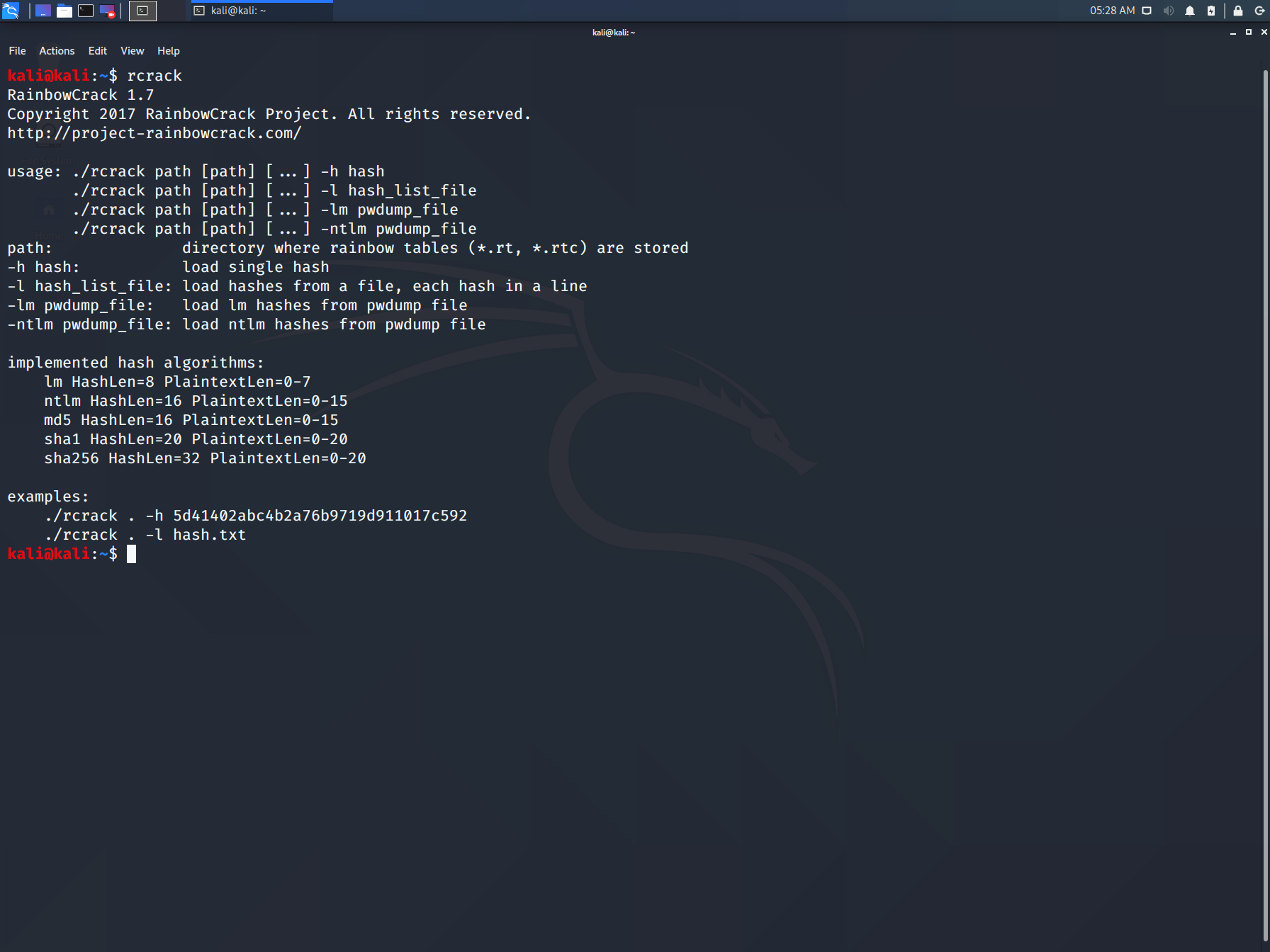This screenshot has width=1270, height=952.
Task: Click the terminal cursor at the last prompt
Action: click(x=131, y=554)
